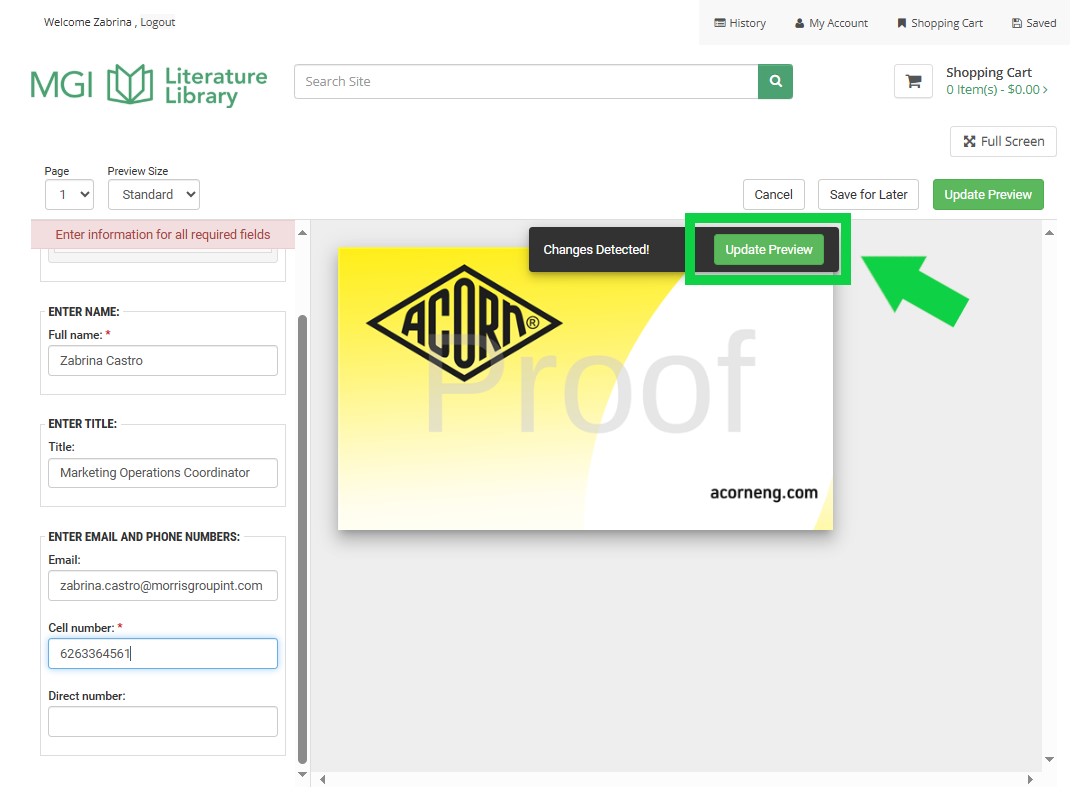
Task: Open the 0 Item(s) - $0.00 cart summary
Action: point(996,89)
